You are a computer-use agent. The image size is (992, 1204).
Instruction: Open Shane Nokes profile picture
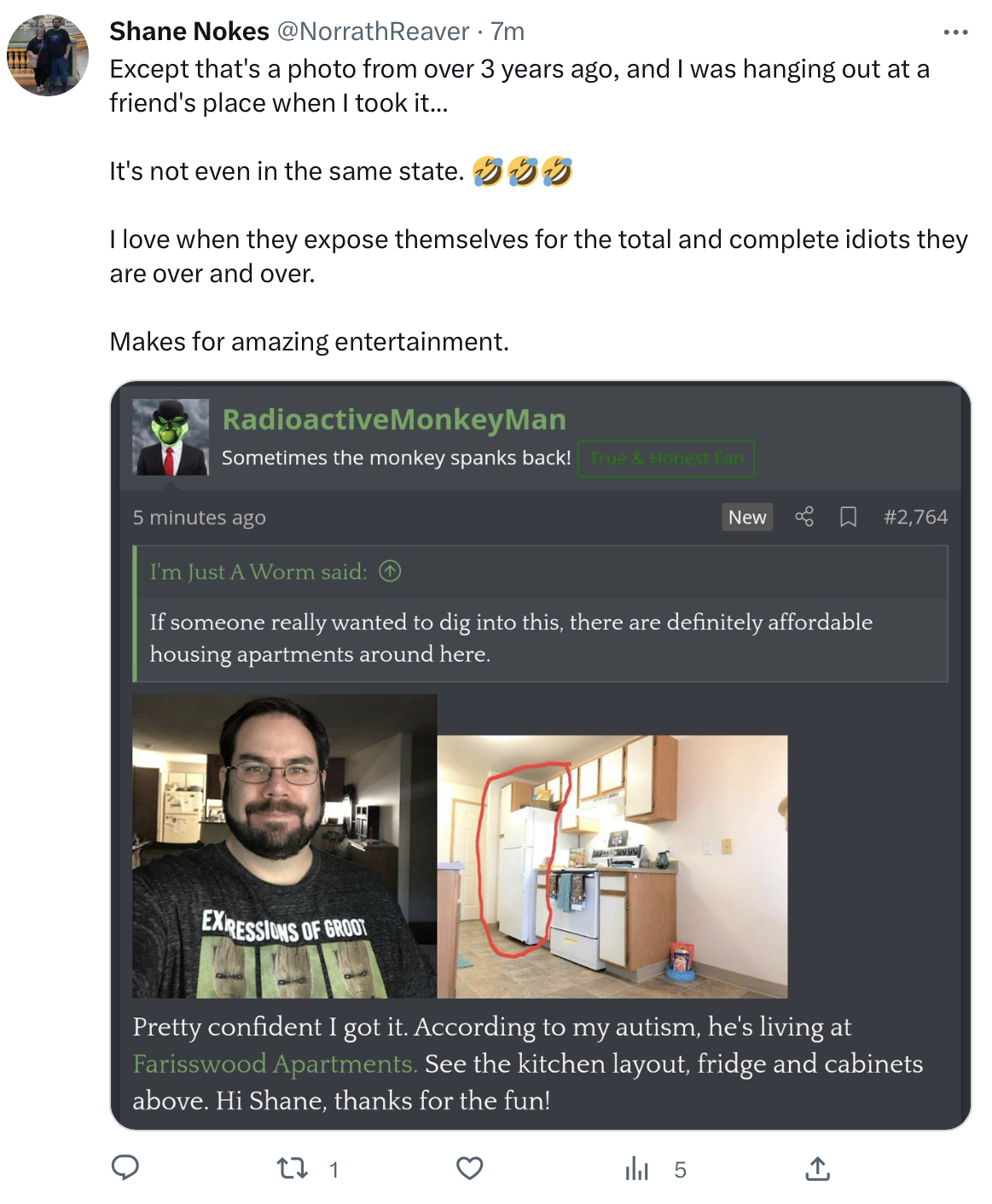coord(48,55)
